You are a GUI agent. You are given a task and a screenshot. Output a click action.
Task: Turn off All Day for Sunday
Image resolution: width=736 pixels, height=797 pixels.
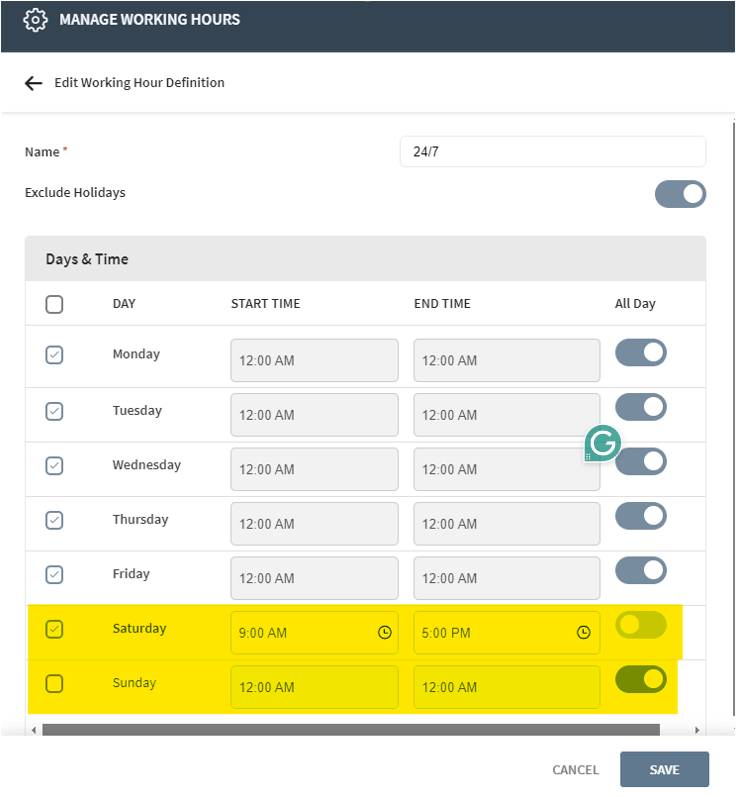click(640, 680)
